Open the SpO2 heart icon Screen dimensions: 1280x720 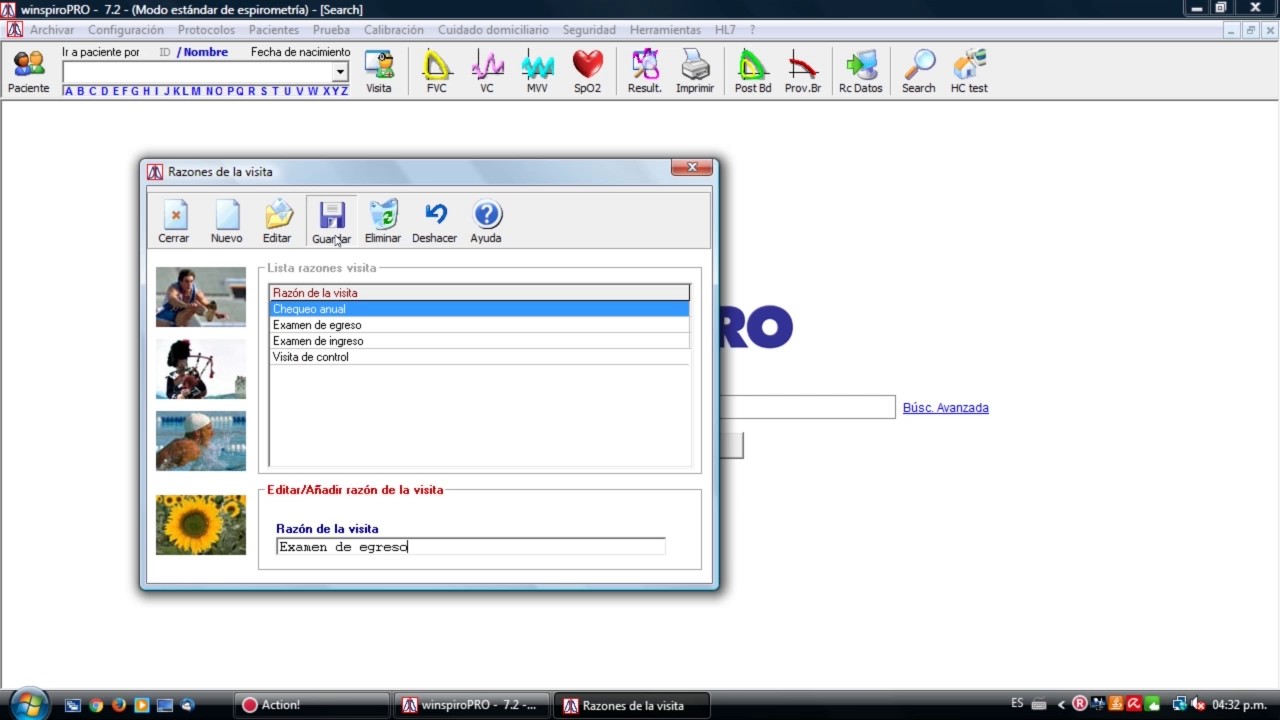[x=588, y=71]
